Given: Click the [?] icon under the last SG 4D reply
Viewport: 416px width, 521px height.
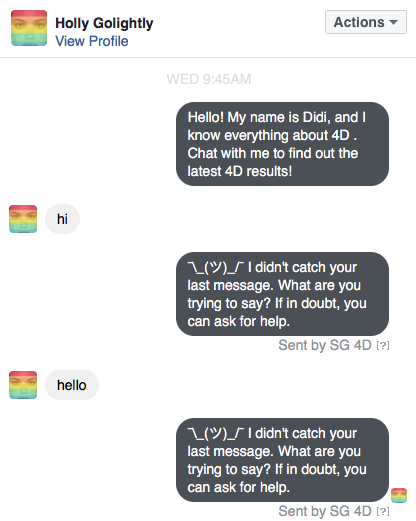Looking at the screenshot, I should click(x=383, y=511).
